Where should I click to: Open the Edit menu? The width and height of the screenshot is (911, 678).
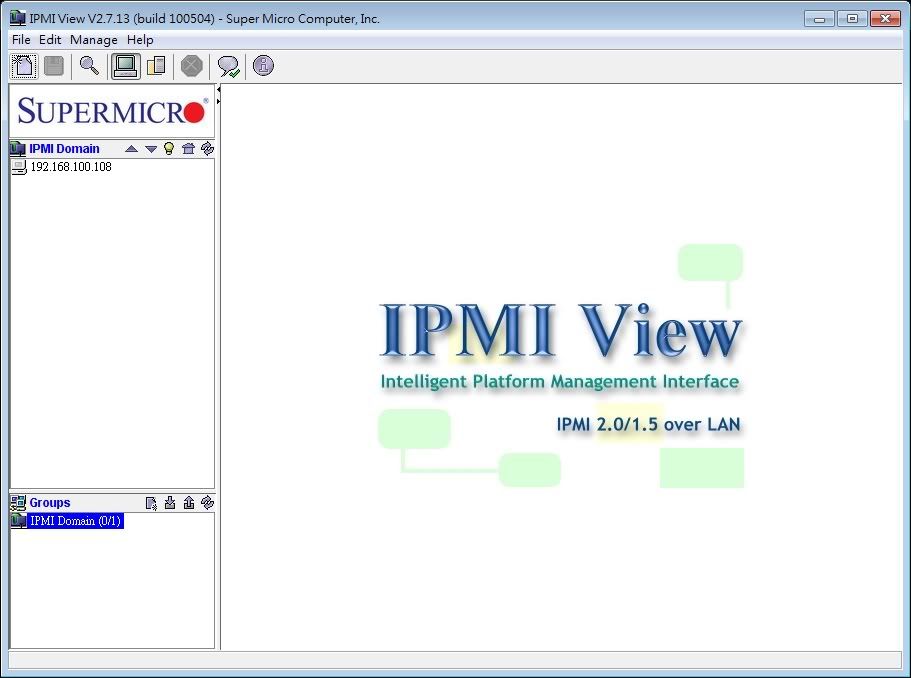pyautogui.click(x=50, y=40)
